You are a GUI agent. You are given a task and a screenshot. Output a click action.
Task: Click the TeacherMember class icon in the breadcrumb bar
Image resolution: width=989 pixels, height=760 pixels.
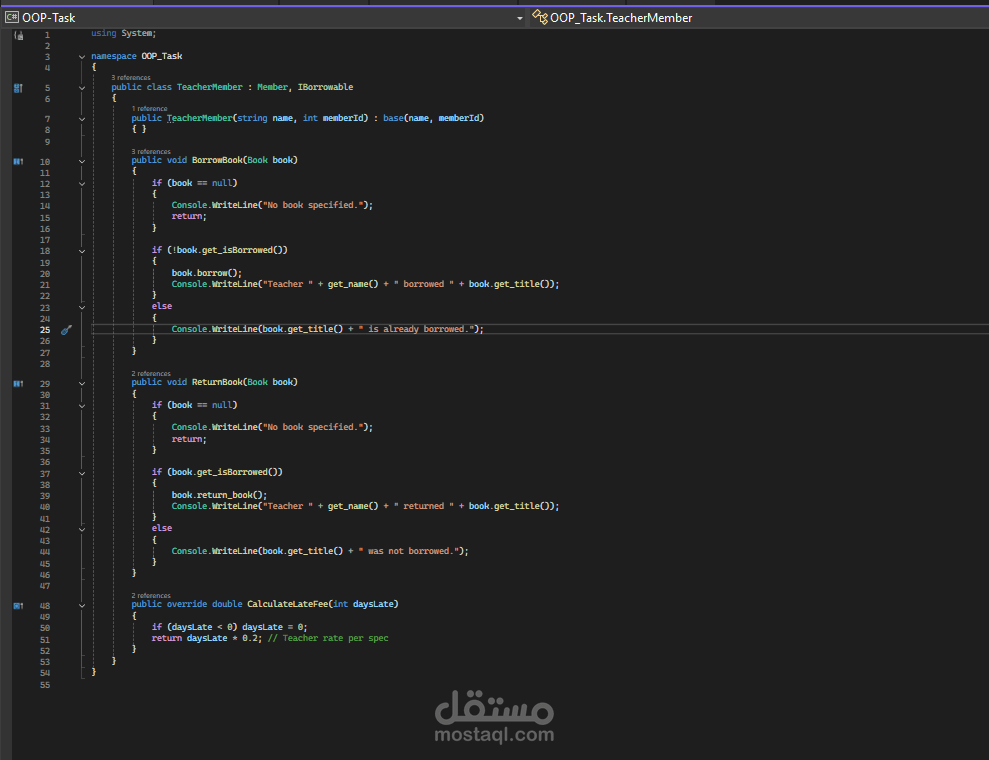(539, 17)
